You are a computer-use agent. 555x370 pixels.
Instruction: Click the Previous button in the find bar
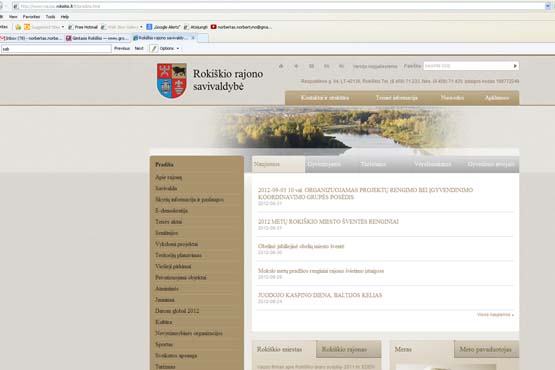point(122,49)
